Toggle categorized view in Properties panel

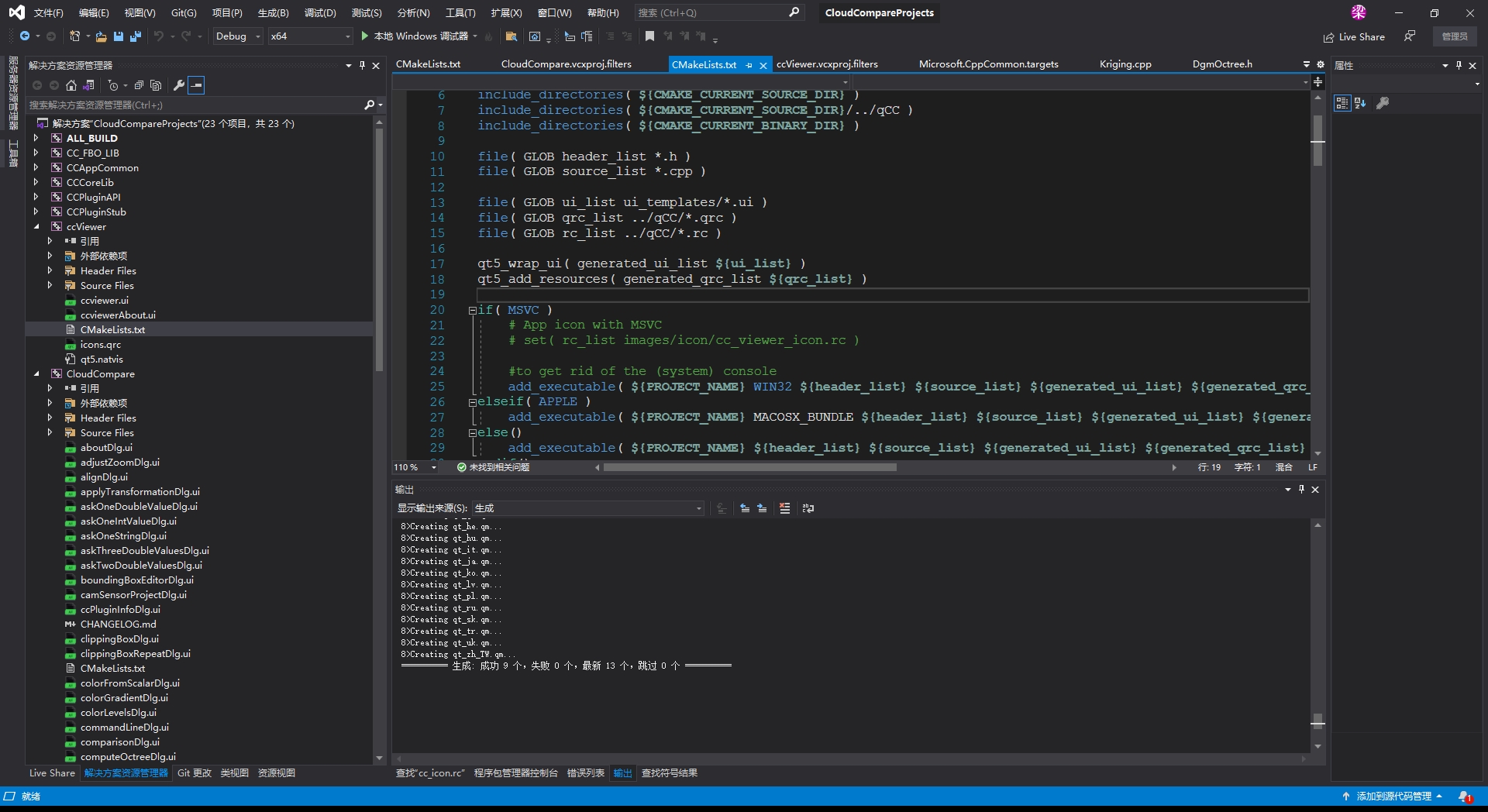click(x=1342, y=103)
